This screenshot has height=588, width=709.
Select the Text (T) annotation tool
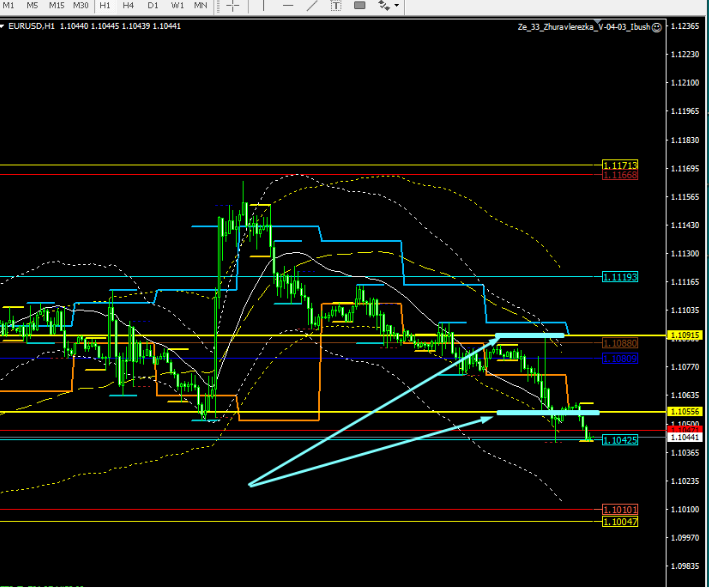point(335,6)
